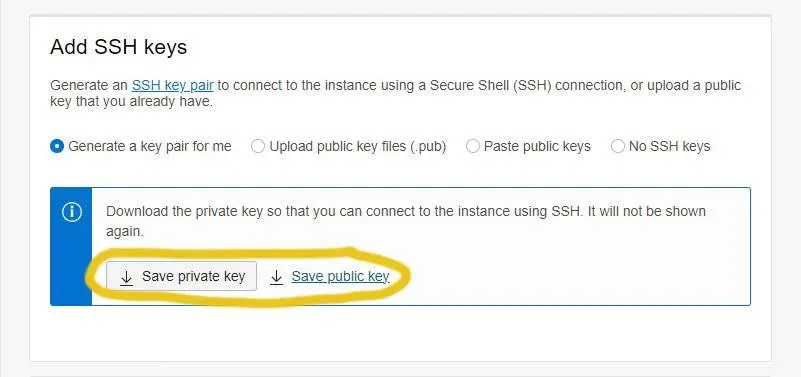Click the Paste public keys label text
The width and height of the screenshot is (801, 377).
pyautogui.click(x=537, y=147)
